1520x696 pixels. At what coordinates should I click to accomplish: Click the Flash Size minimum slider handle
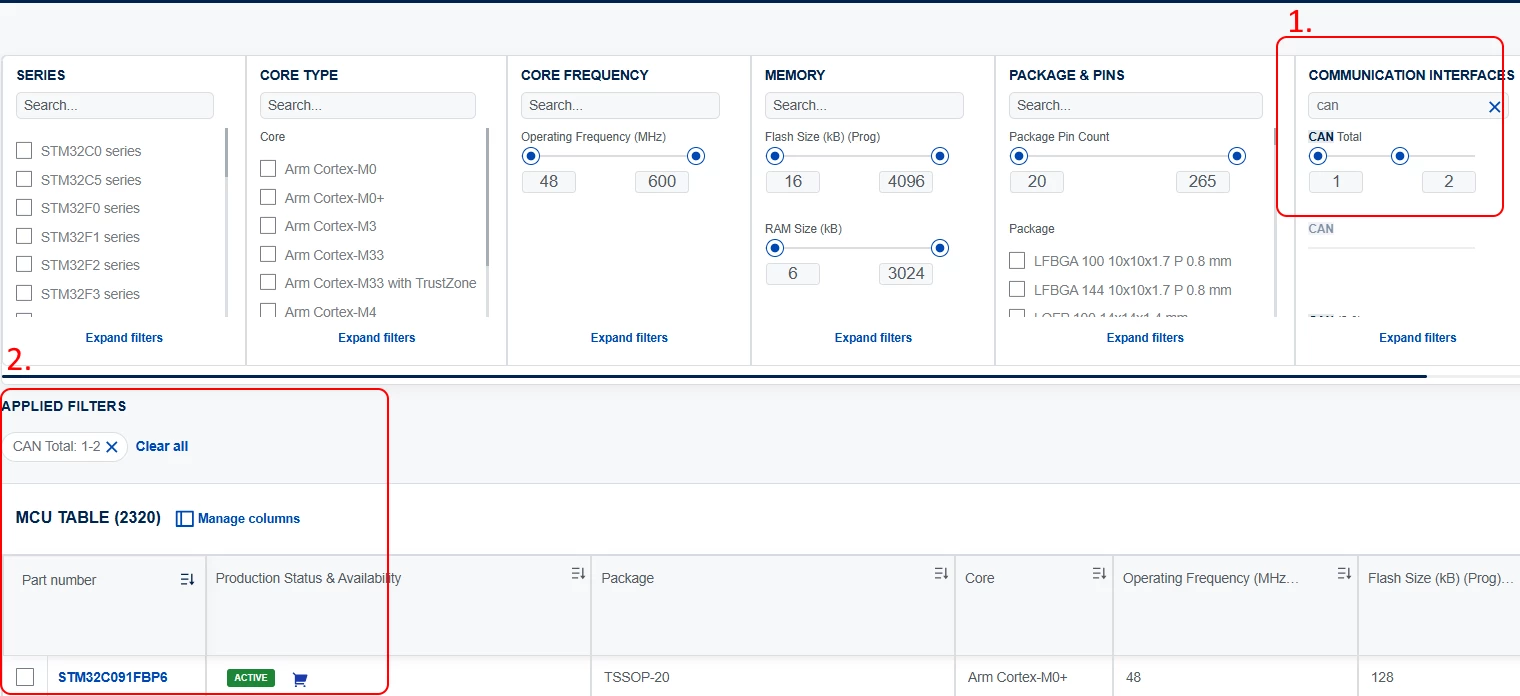(774, 156)
